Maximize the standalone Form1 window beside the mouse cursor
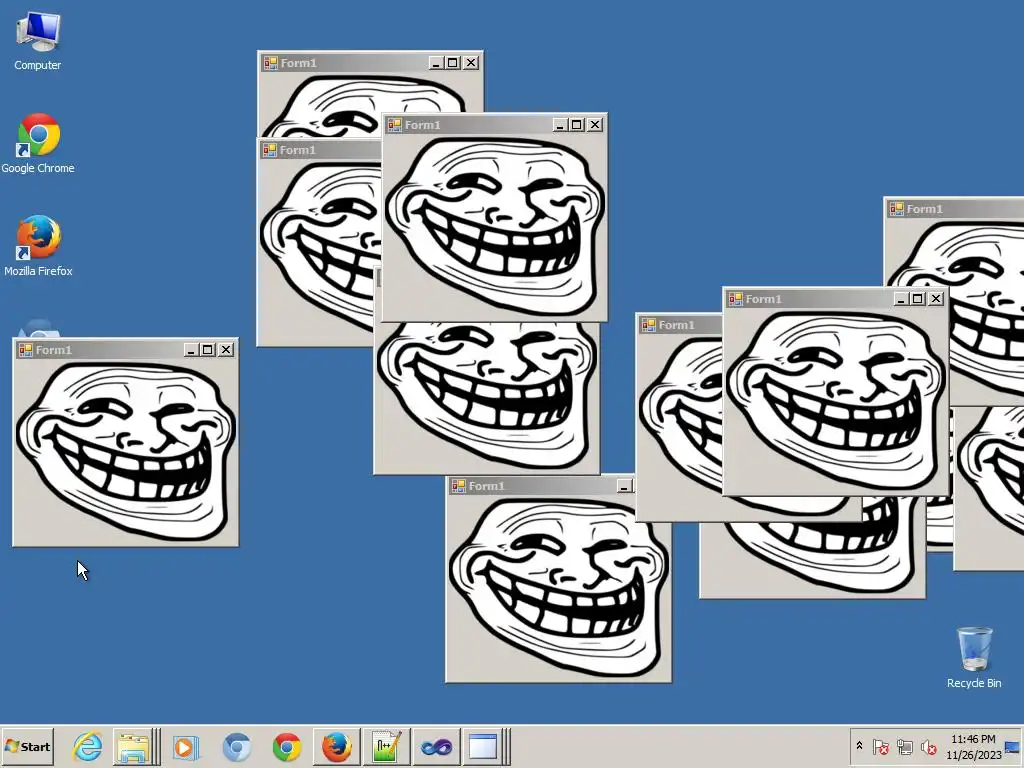 [x=208, y=350]
